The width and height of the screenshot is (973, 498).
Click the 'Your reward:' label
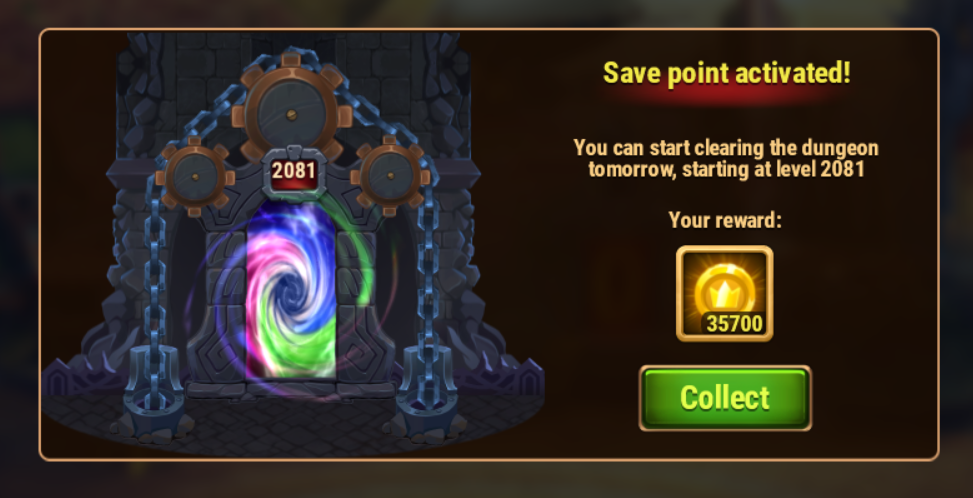[x=725, y=220]
